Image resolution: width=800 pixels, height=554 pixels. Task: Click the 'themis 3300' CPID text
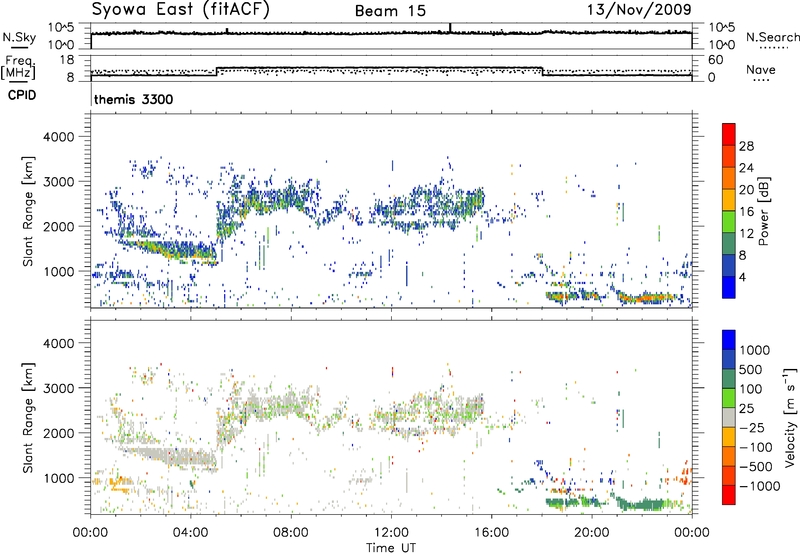(134, 99)
